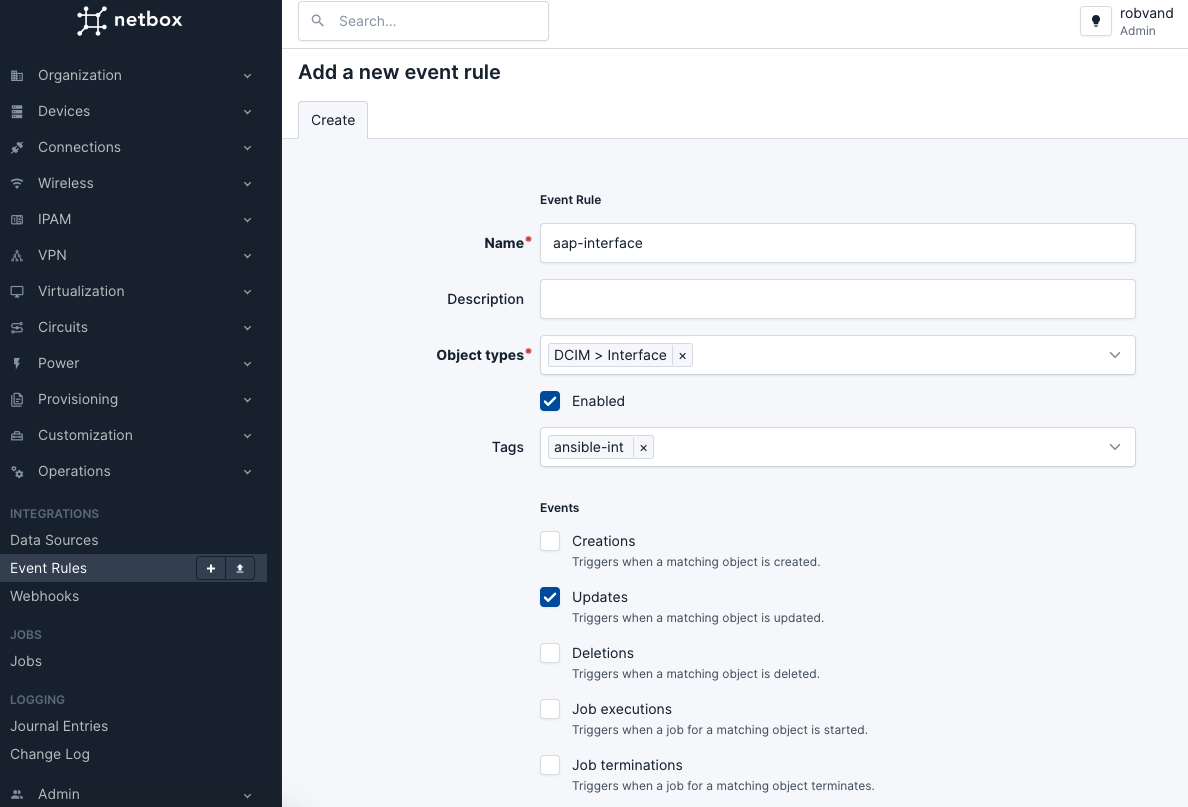The image size is (1188, 807).
Task: Remove the ansible-int tag
Action: [x=643, y=448]
